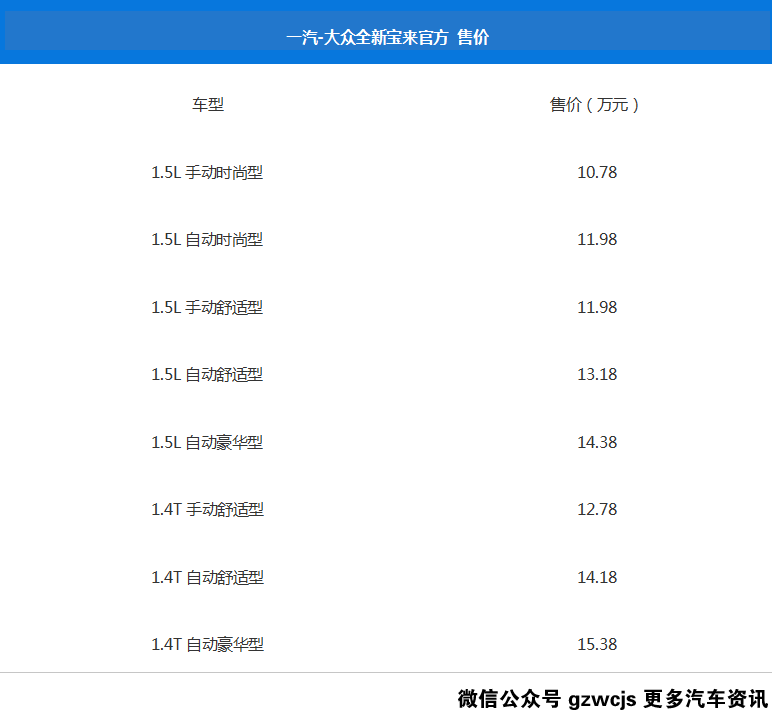Select the 12.78 price value
Viewport: 772px width, 716px height.
pyautogui.click(x=597, y=510)
